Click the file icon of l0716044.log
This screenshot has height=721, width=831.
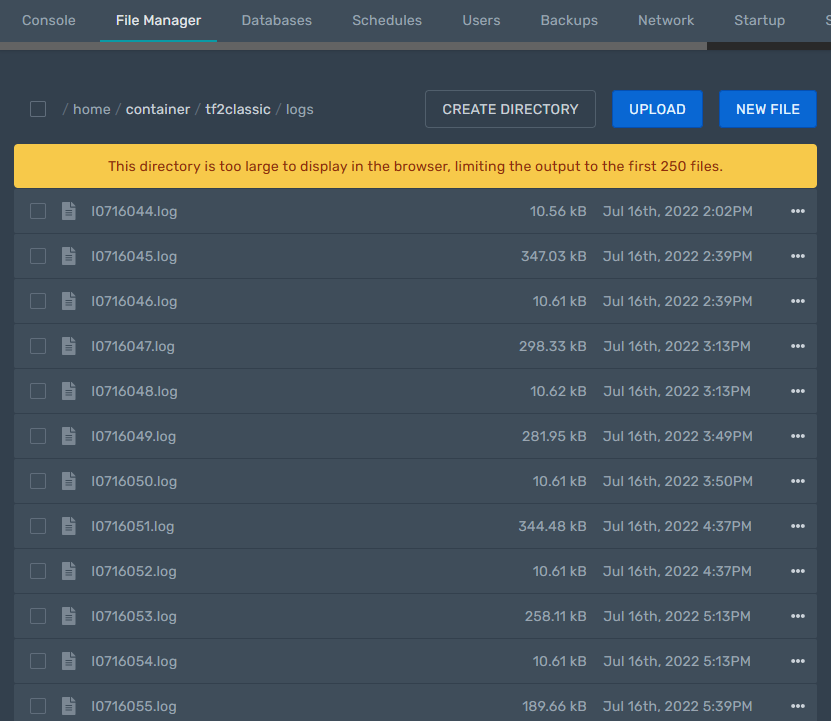pyautogui.click(x=68, y=211)
